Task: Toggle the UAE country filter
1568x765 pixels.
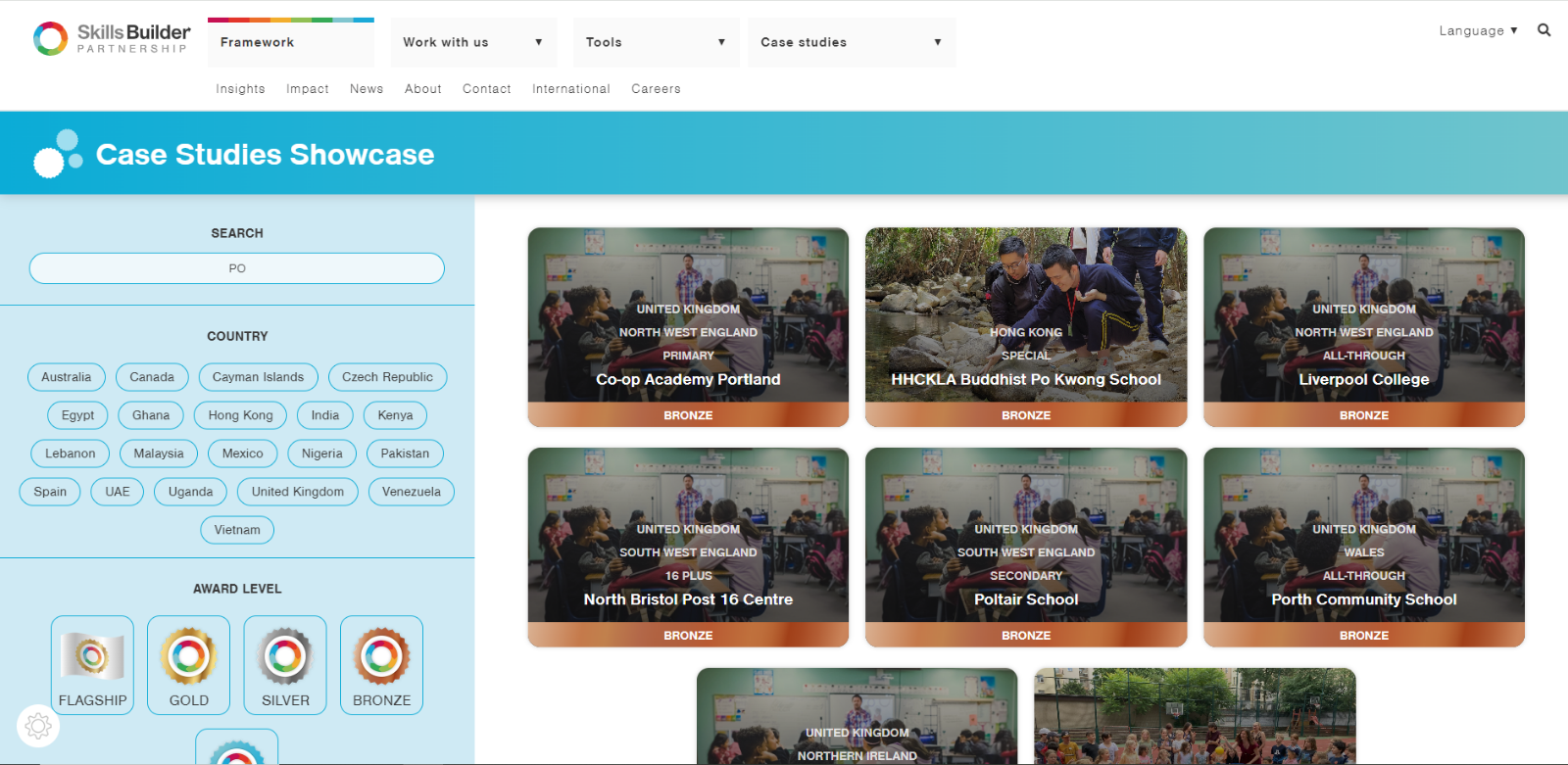Action: pos(118,492)
